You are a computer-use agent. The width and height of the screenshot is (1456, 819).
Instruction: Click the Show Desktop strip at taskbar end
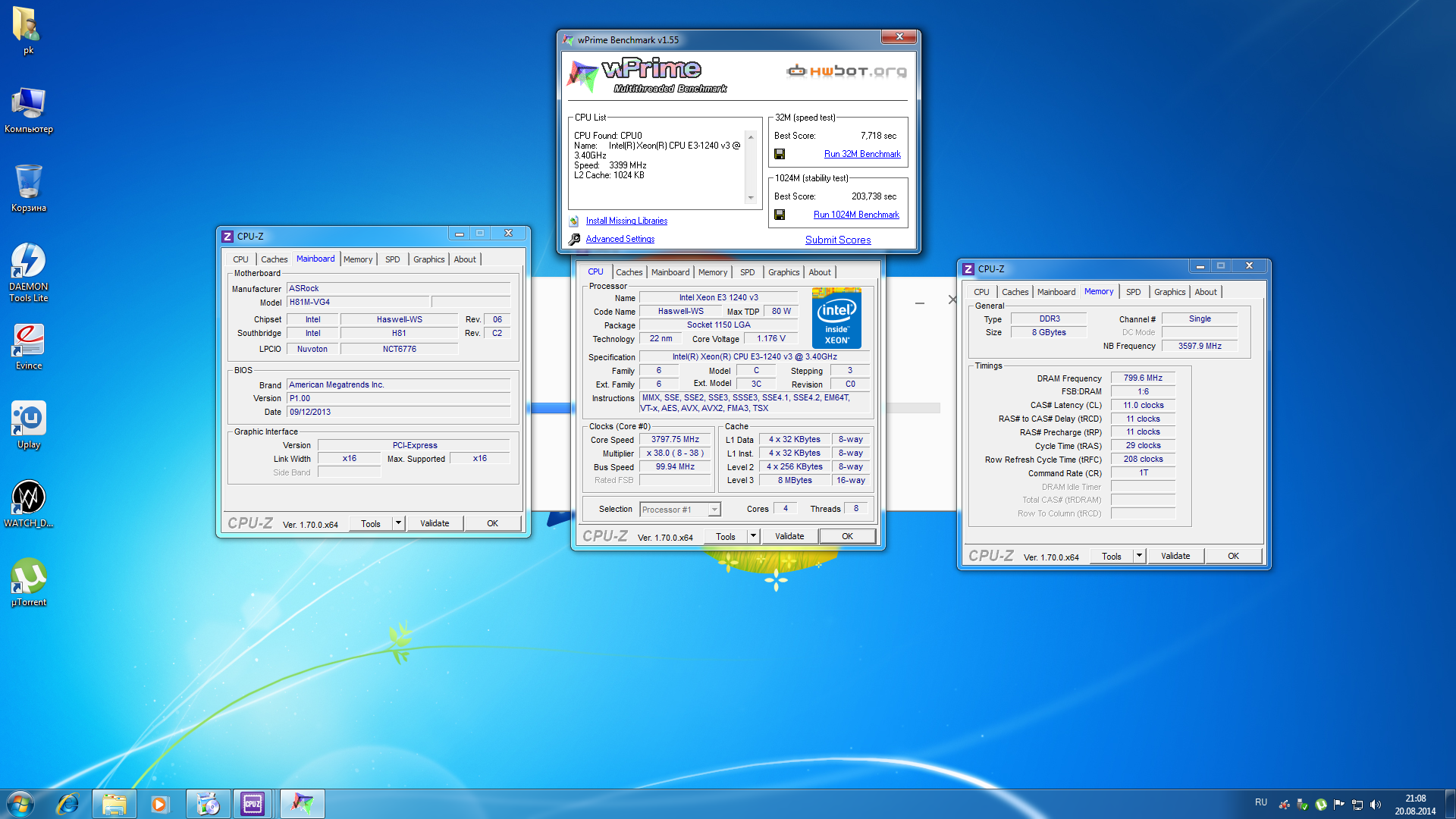1451,804
